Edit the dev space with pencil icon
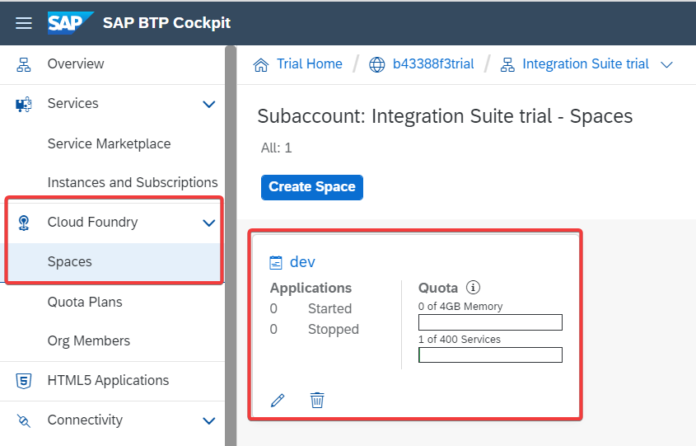Image resolution: width=696 pixels, height=446 pixels. click(278, 400)
